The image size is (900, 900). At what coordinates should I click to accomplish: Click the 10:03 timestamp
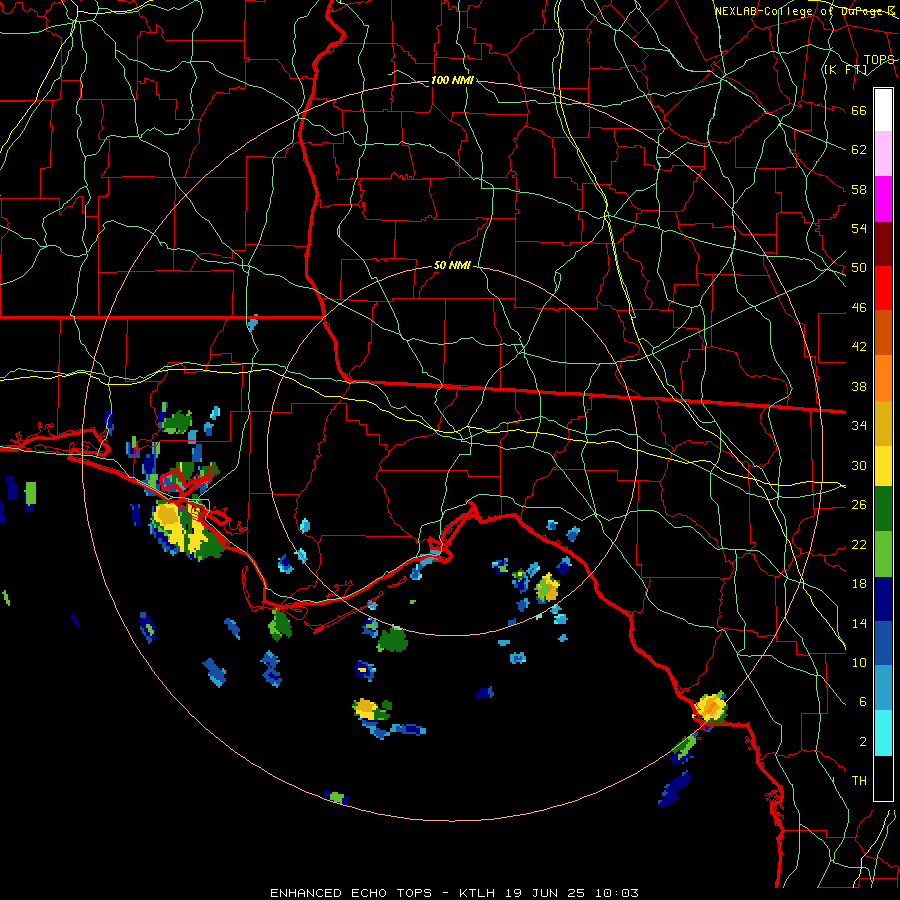point(616,893)
